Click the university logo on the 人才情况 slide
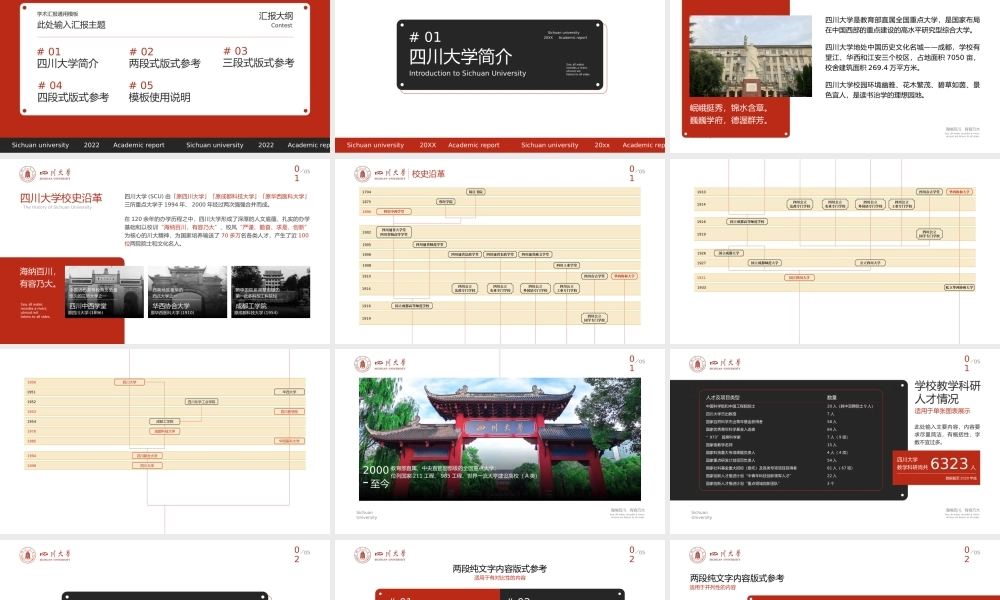1000x600 pixels. tap(715, 363)
